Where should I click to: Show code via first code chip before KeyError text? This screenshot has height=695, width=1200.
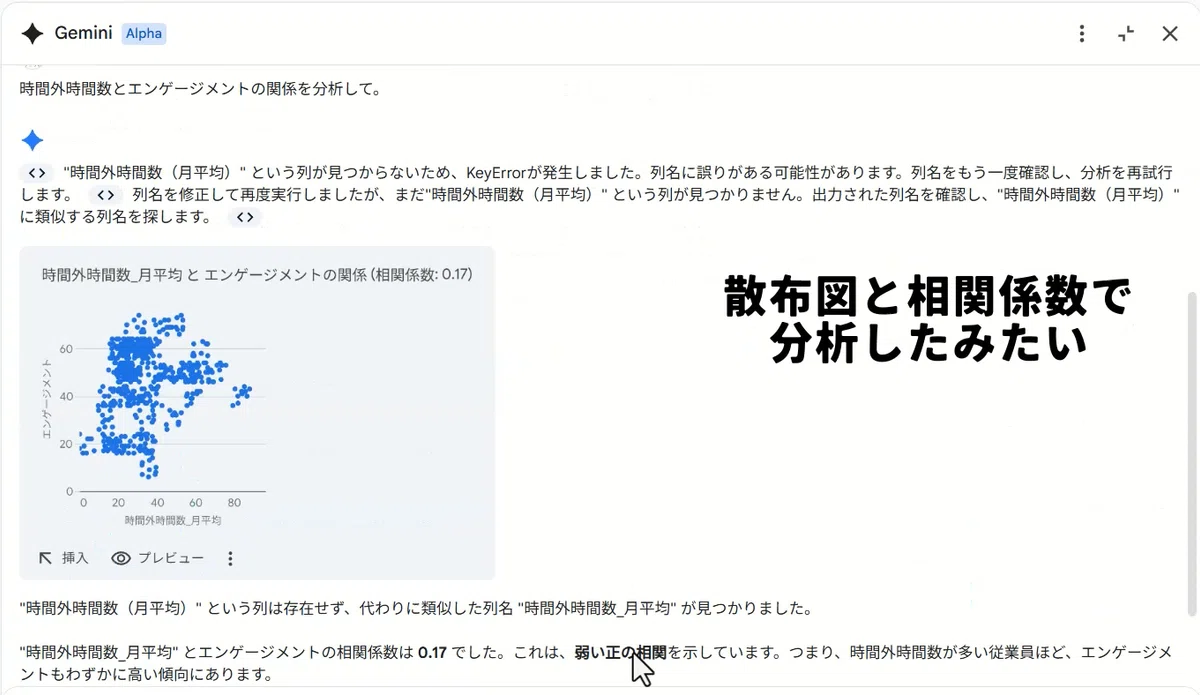click(x=37, y=172)
